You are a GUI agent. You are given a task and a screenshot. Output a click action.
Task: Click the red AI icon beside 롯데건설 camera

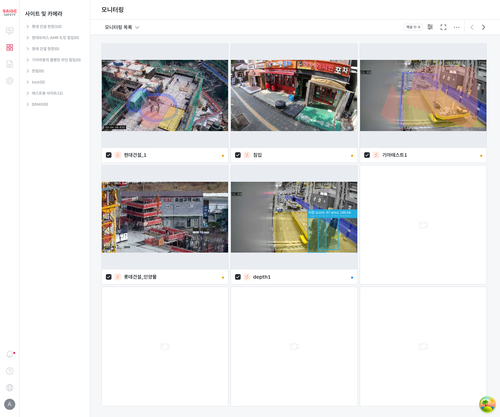pyautogui.click(x=118, y=277)
